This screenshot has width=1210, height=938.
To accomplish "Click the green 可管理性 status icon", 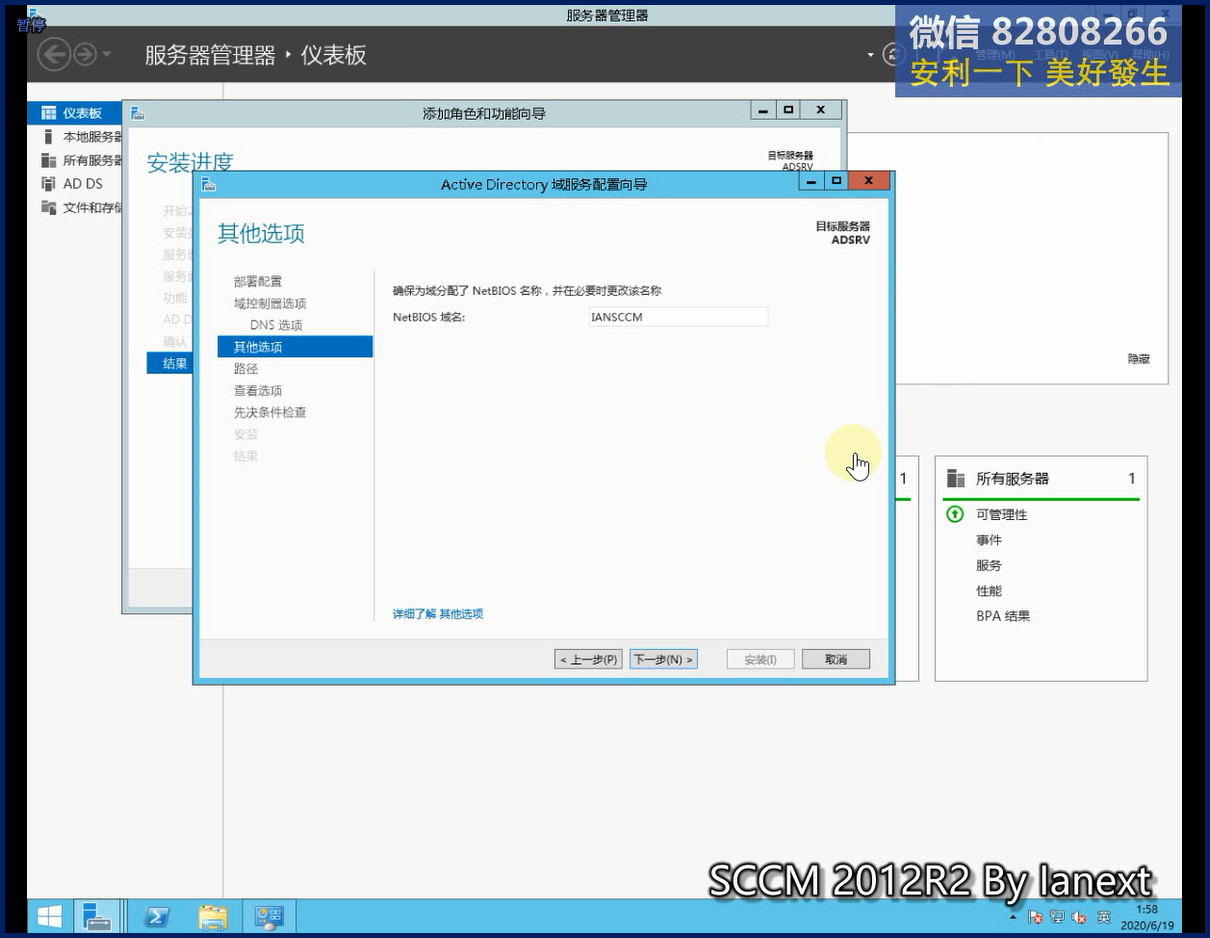I will coord(955,514).
